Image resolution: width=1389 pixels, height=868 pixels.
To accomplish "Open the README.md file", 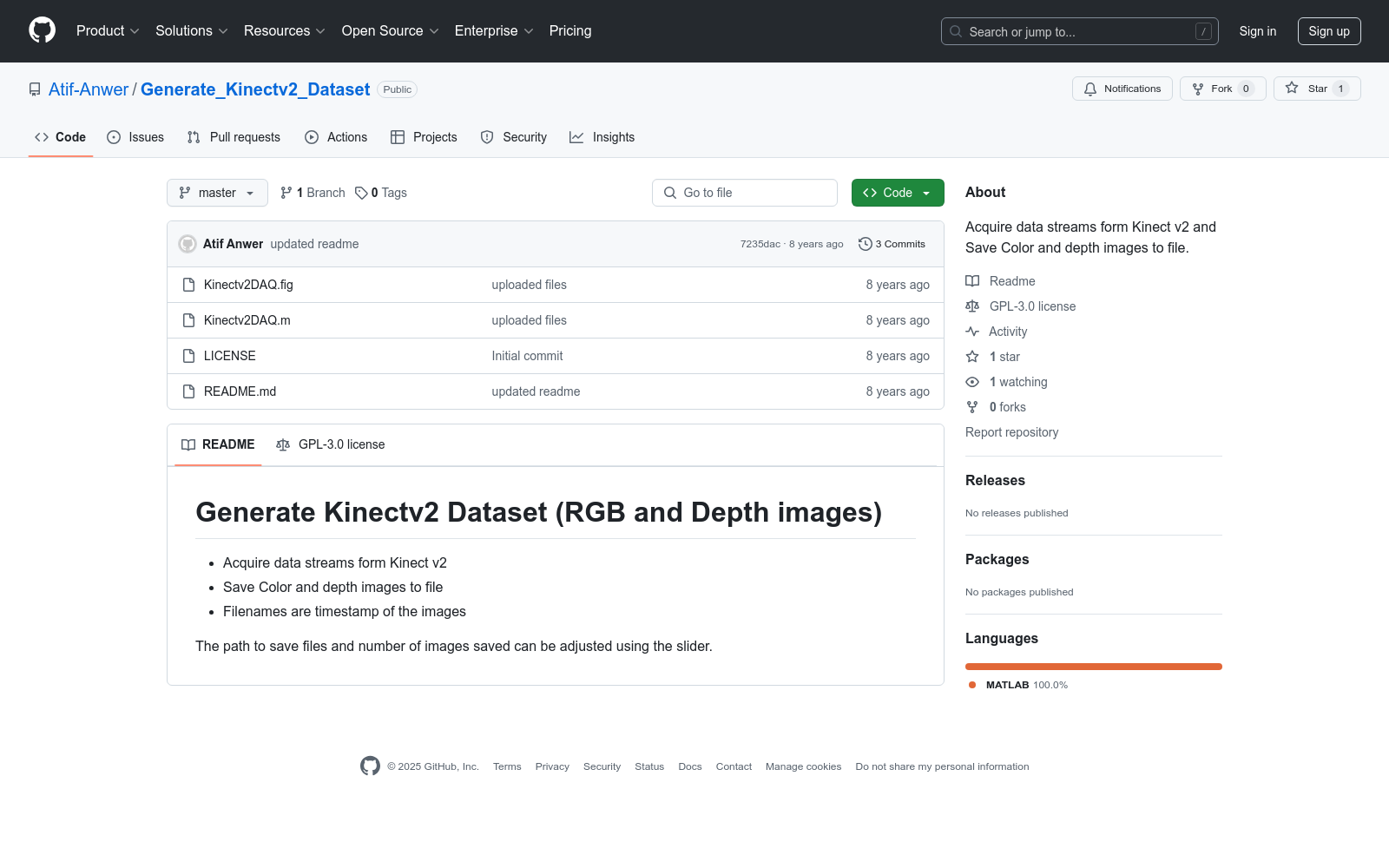I will click(240, 391).
